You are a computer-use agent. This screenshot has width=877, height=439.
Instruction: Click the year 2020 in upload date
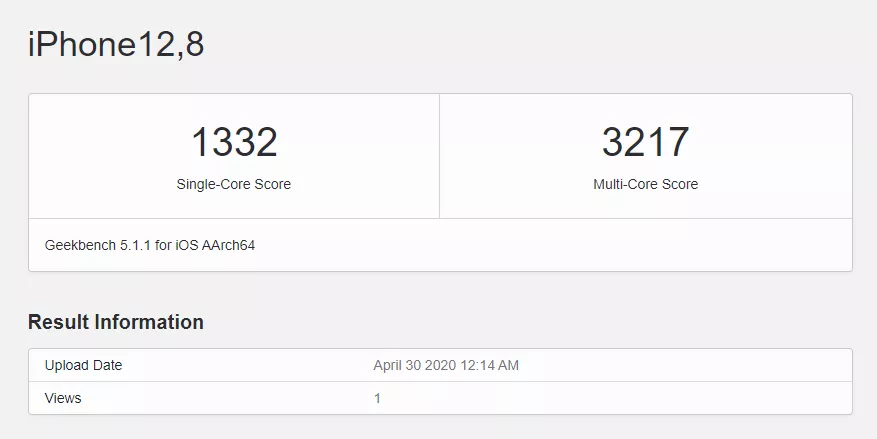tap(440, 365)
